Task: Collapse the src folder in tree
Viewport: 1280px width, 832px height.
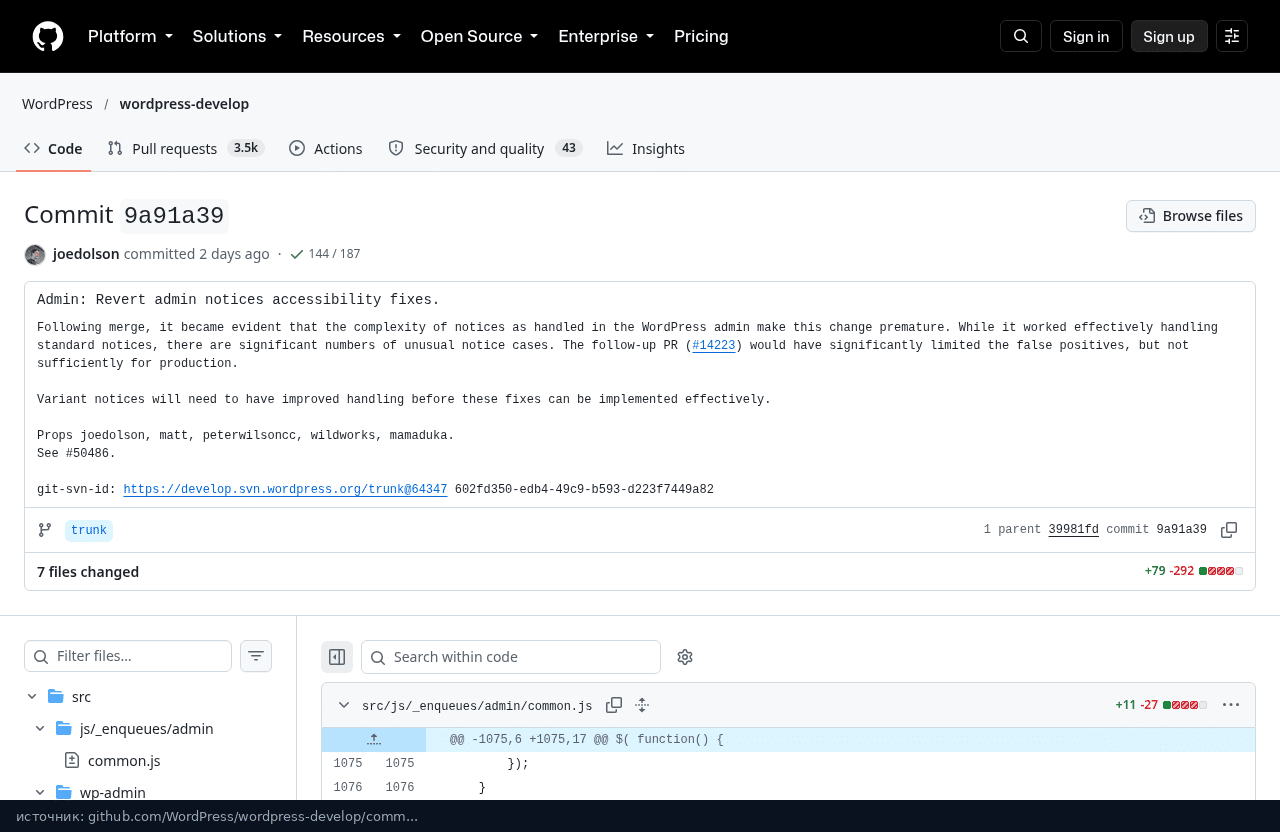Action: [x=32, y=697]
